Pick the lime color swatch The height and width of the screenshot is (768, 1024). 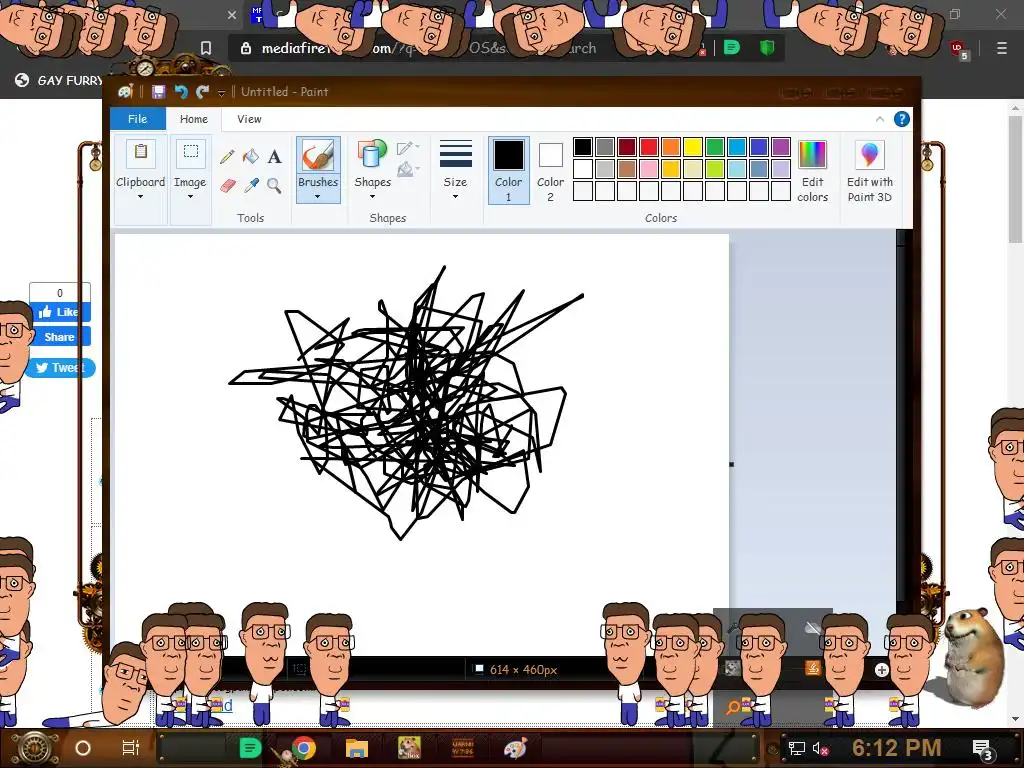click(714, 169)
